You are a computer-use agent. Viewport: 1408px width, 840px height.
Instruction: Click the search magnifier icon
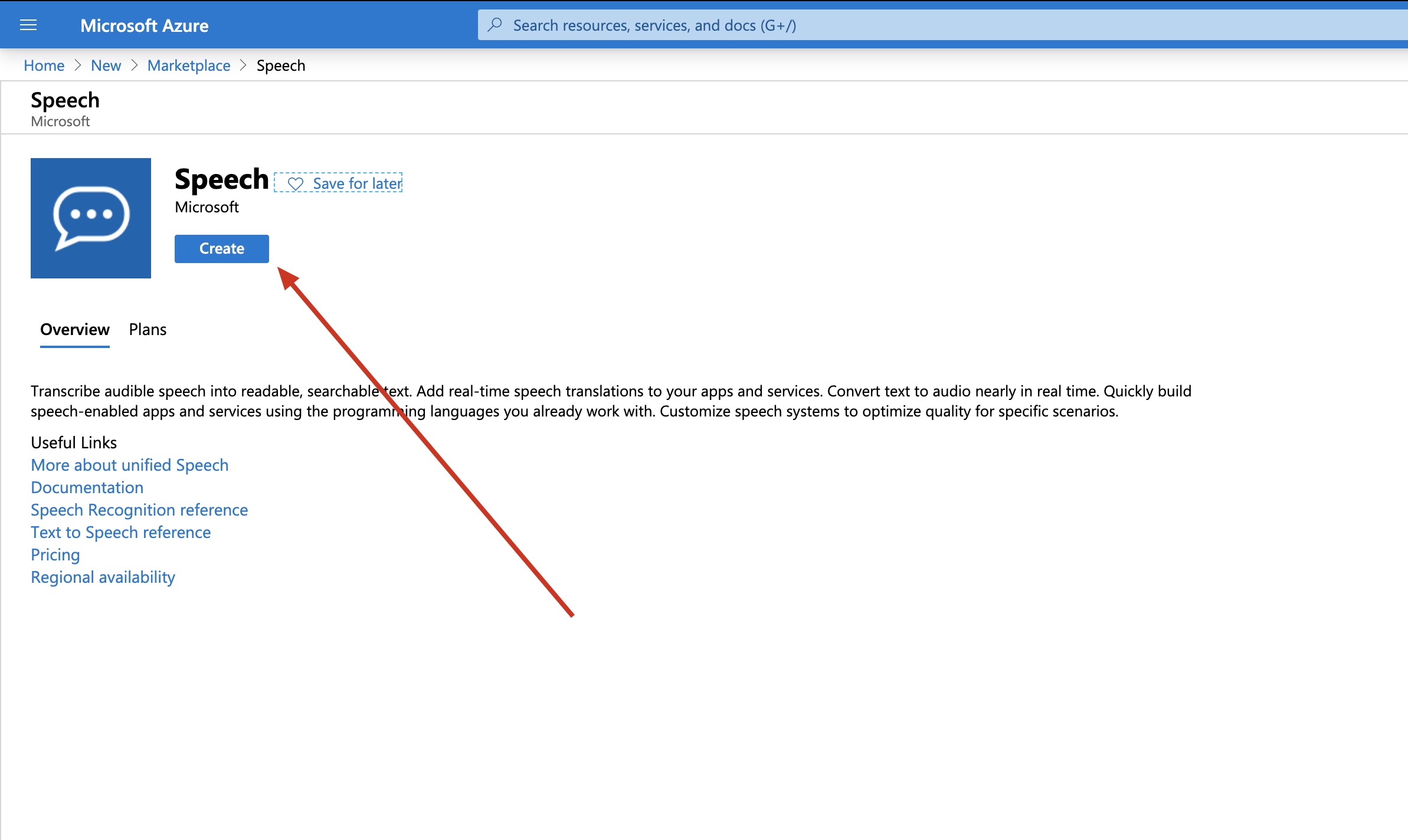[495, 25]
